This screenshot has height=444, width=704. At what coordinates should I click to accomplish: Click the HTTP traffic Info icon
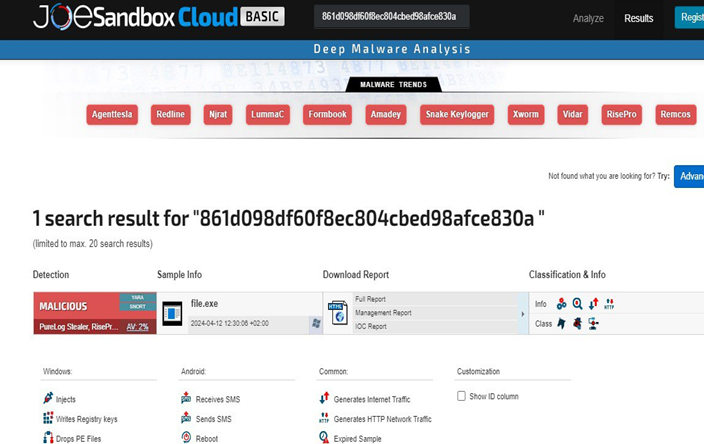tap(609, 304)
